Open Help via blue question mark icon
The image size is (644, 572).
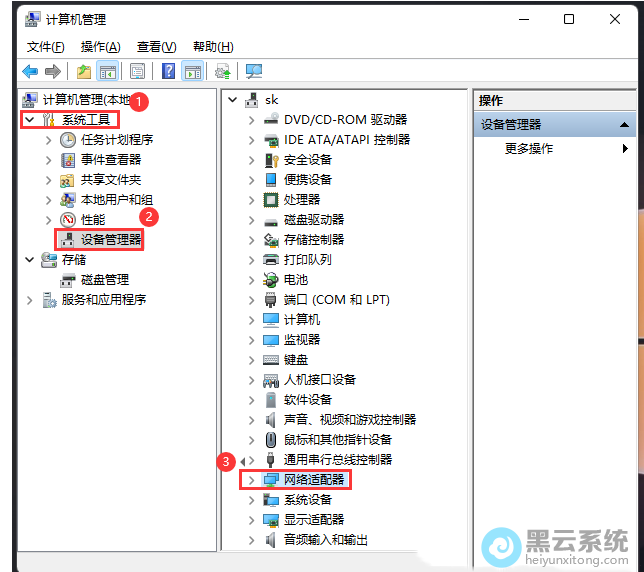point(168,71)
